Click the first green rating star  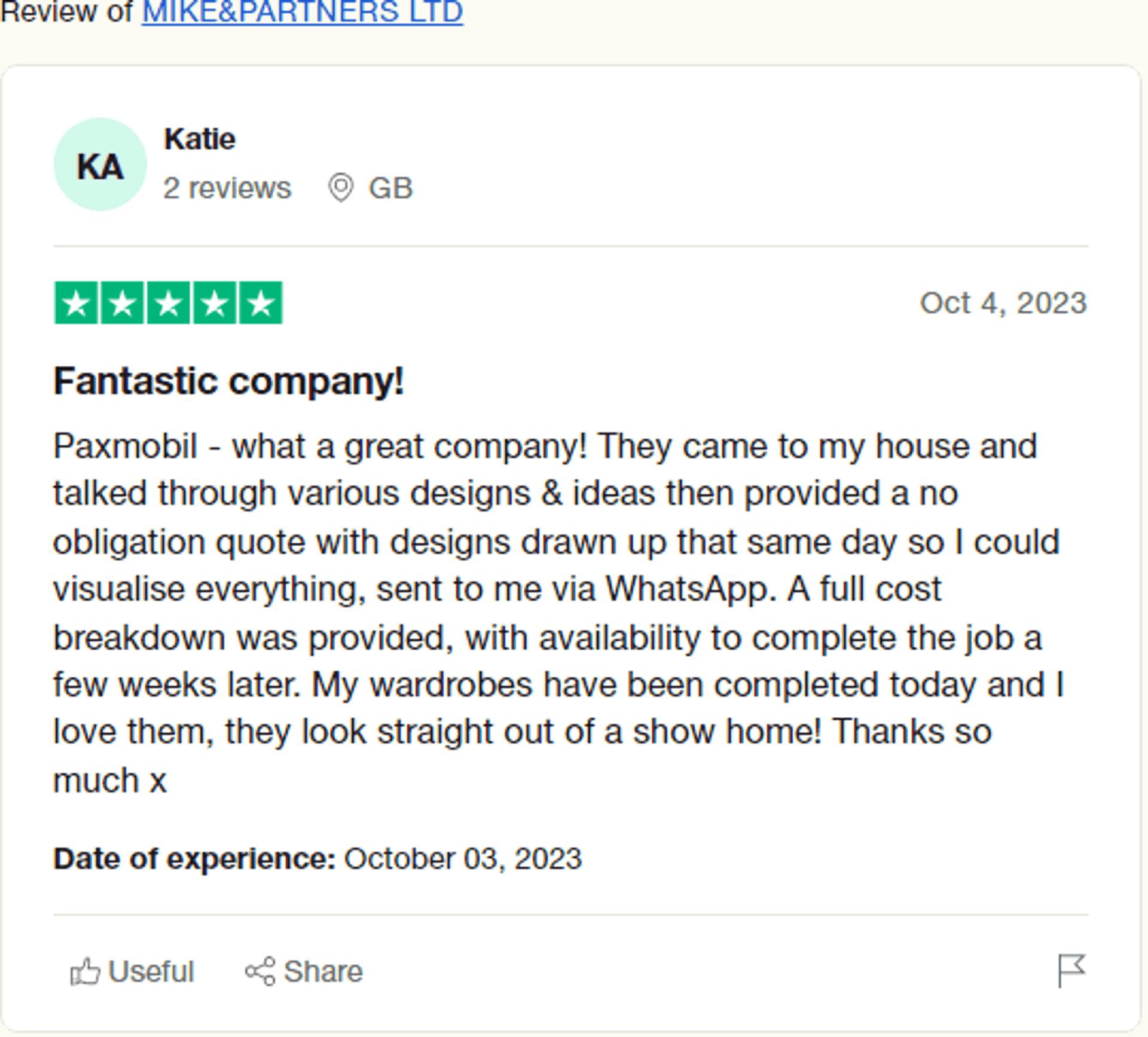[76, 303]
